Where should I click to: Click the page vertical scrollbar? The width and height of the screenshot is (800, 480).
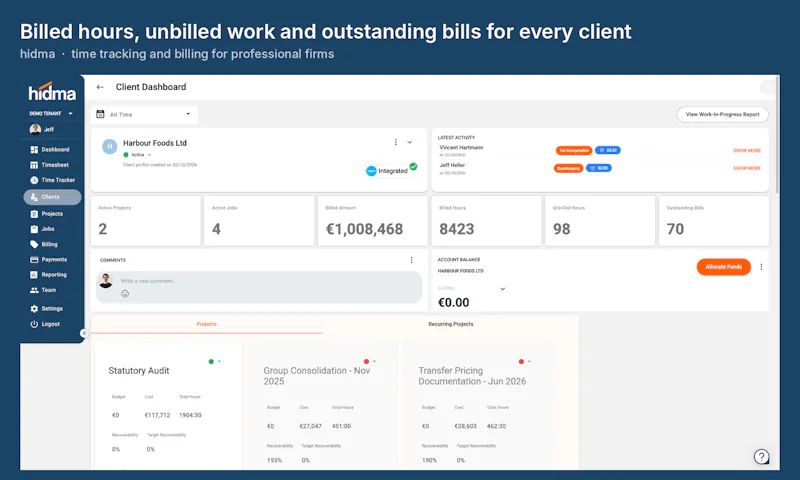(777, 134)
